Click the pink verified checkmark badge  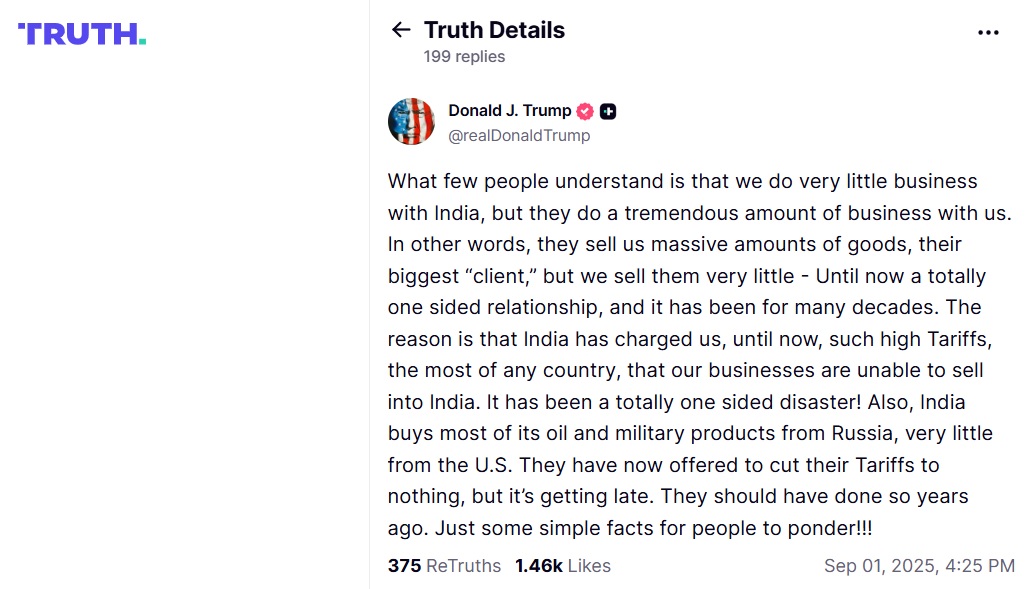[585, 111]
